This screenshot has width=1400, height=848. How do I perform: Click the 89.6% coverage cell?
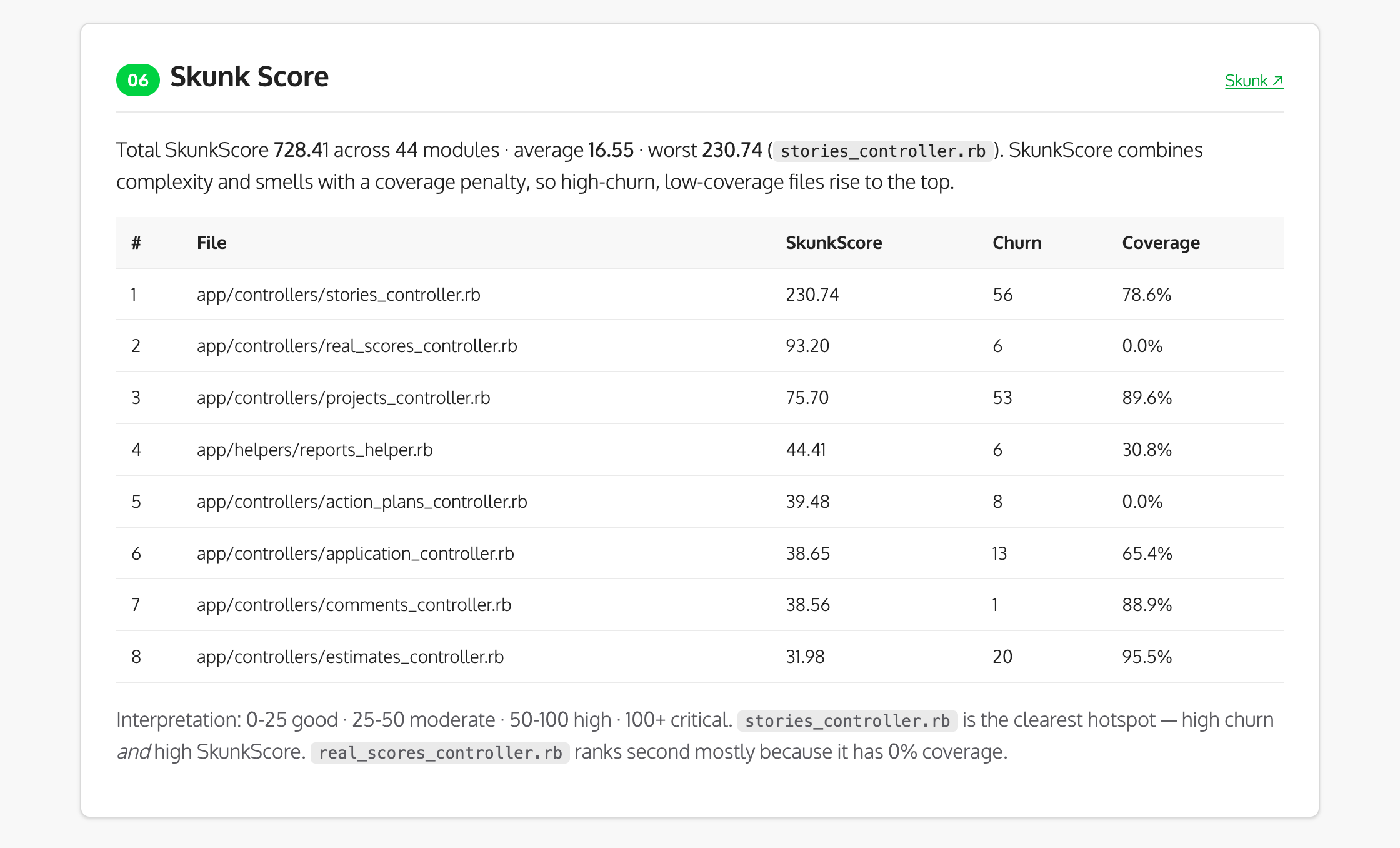[x=1147, y=398]
